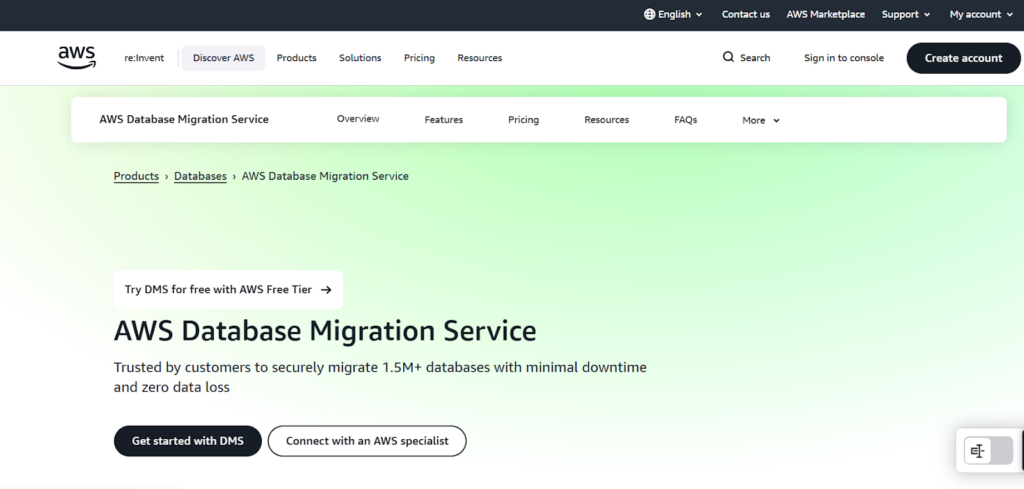Click the globe language icon

[650, 15]
